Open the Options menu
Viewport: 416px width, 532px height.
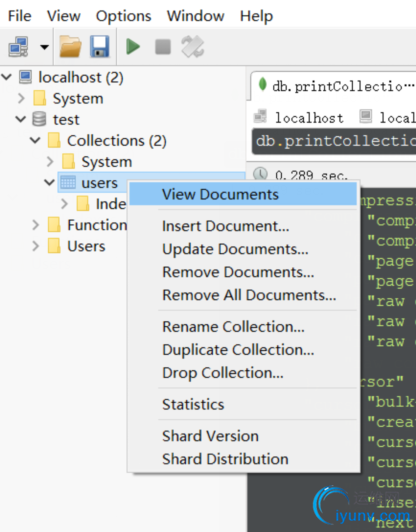click(x=124, y=16)
